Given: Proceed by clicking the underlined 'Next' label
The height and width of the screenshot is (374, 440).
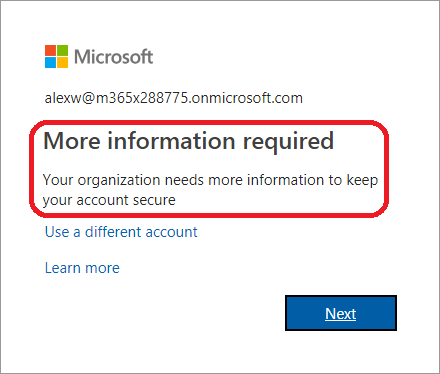Looking at the screenshot, I should [341, 314].
